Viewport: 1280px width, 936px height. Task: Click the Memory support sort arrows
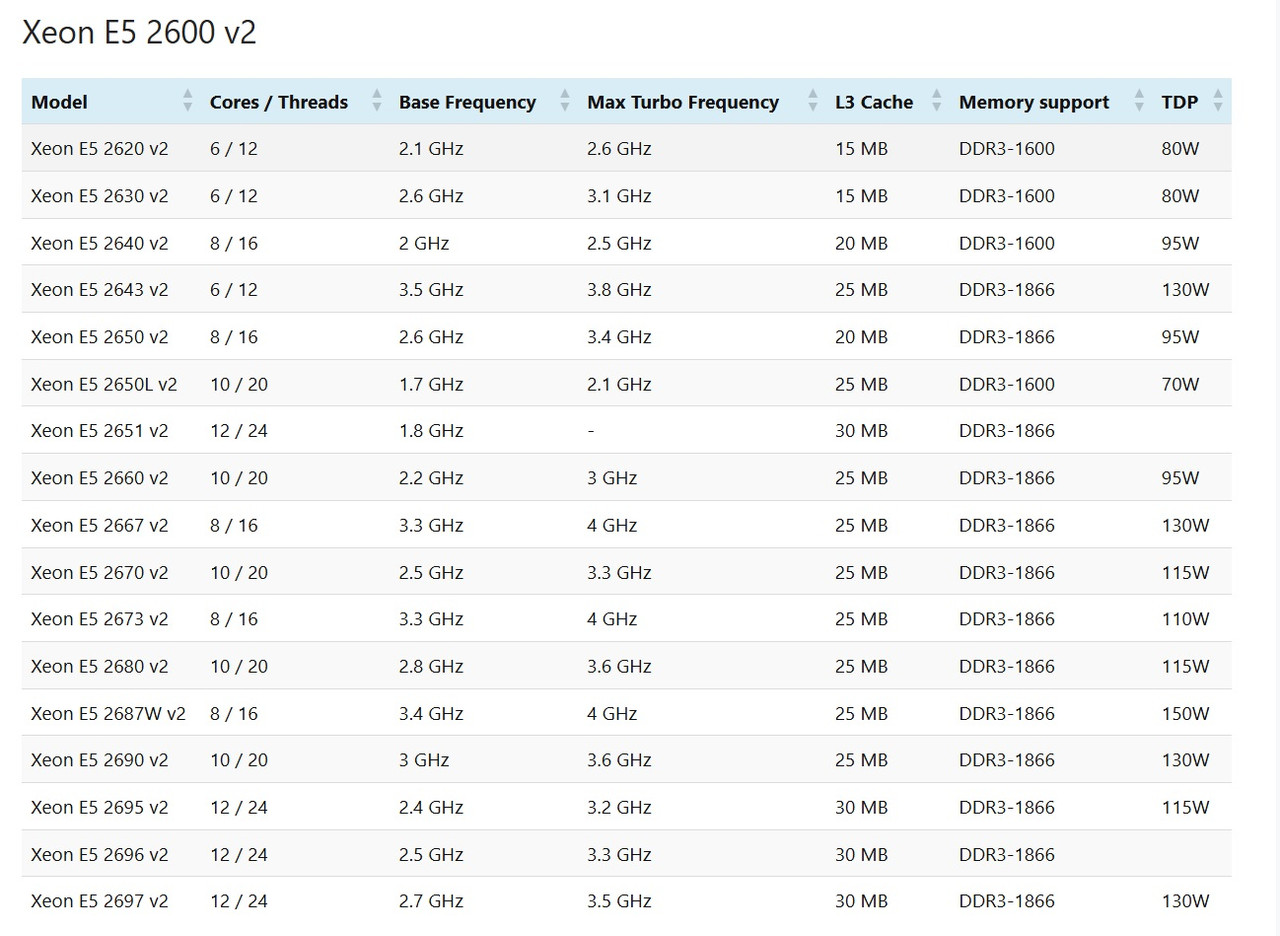[1139, 101]
